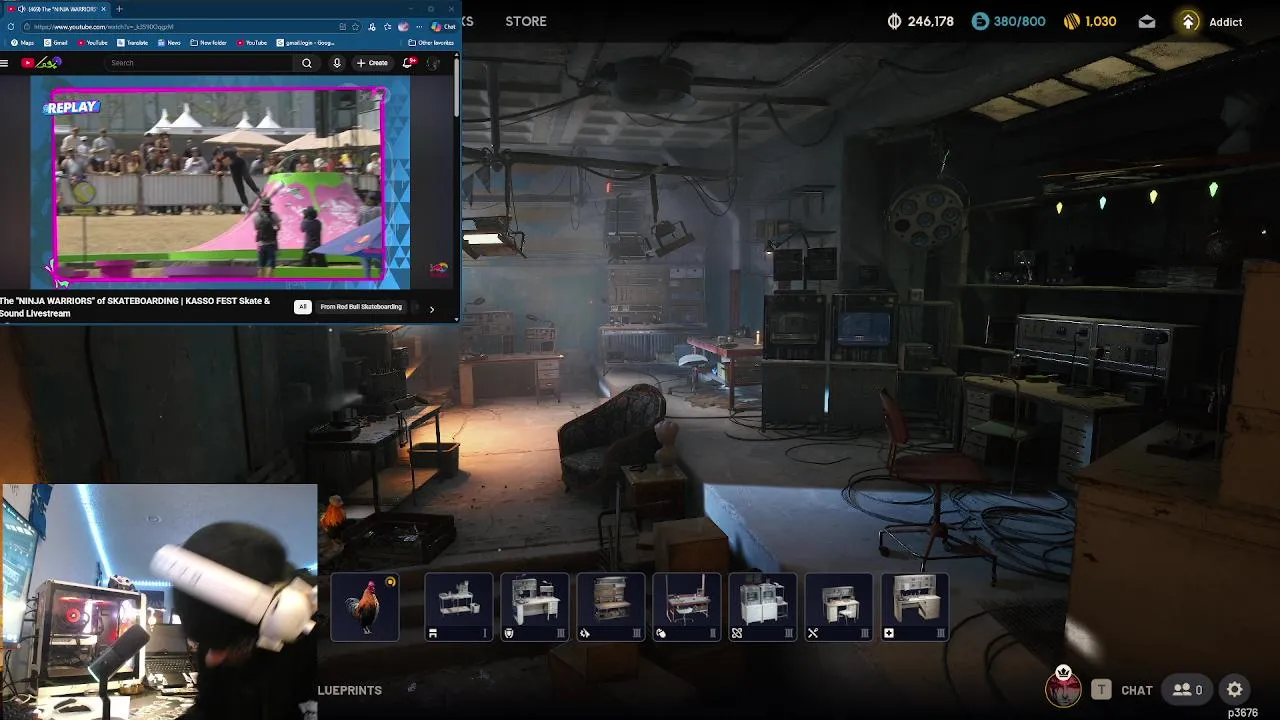Select the All filter chip
1280x720 pixels.
(x=302, y=307)
